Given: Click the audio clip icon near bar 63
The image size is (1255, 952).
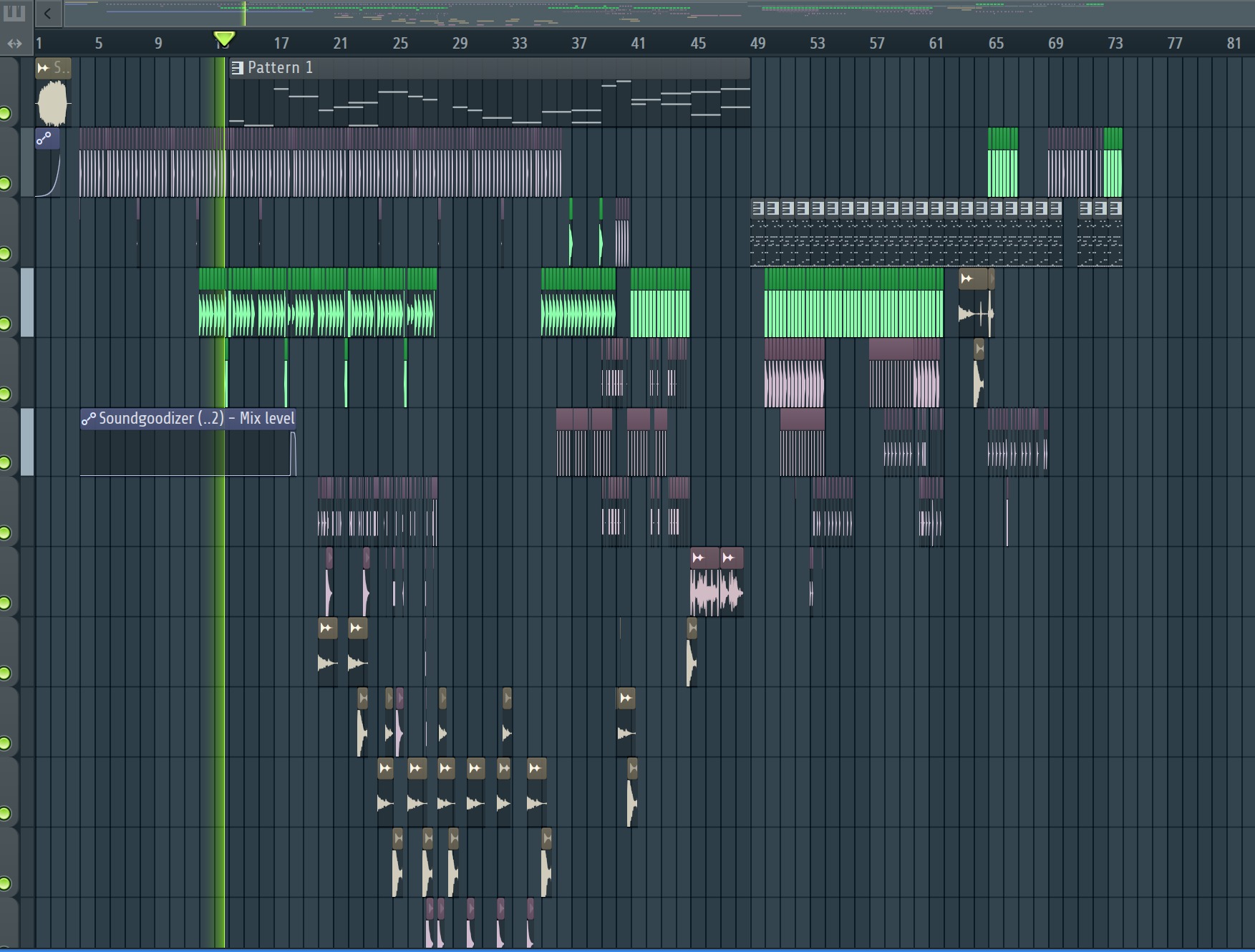Looking at the screenshot, I should pos(967,278).
